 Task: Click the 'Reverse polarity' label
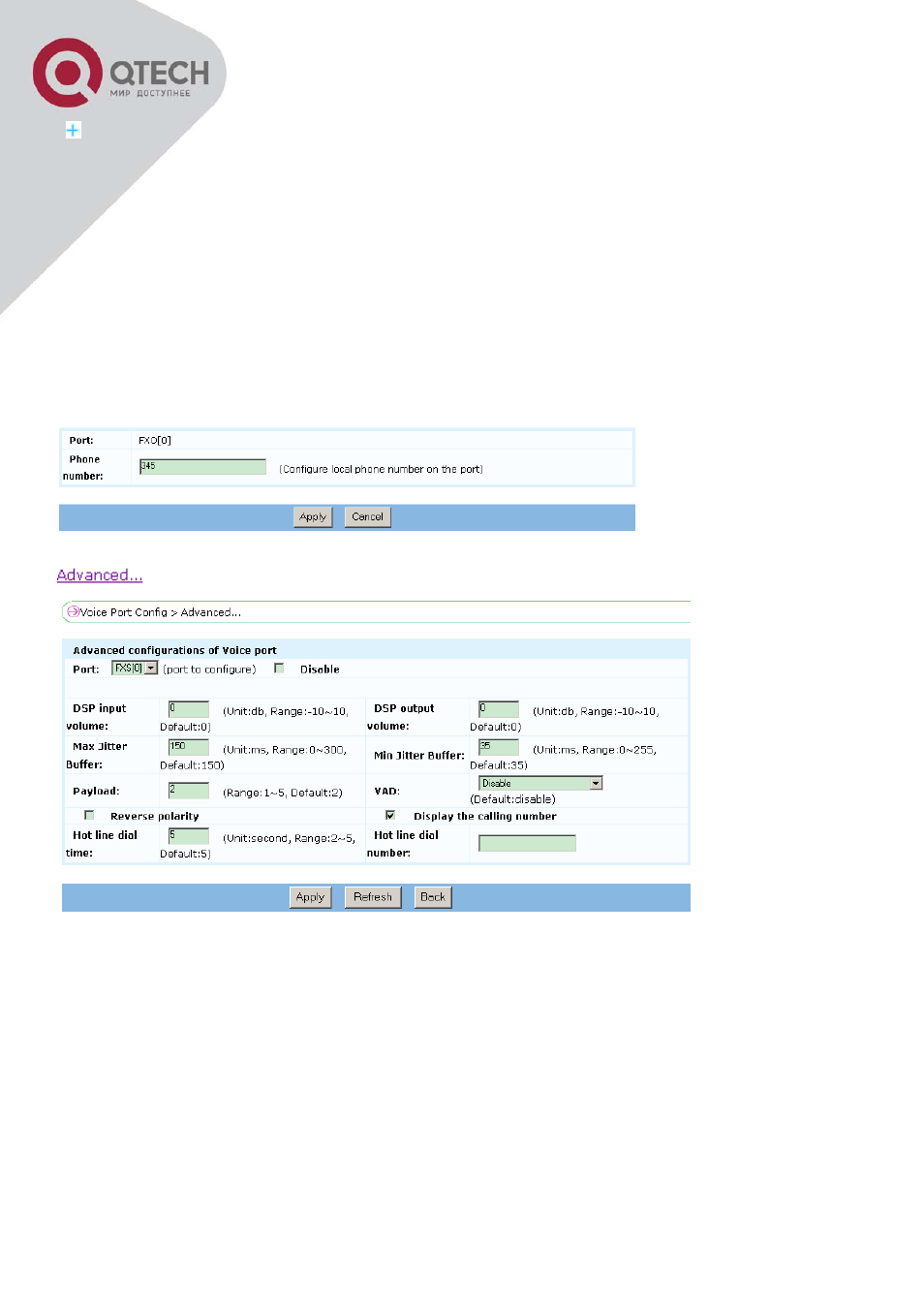coord(155,816)
